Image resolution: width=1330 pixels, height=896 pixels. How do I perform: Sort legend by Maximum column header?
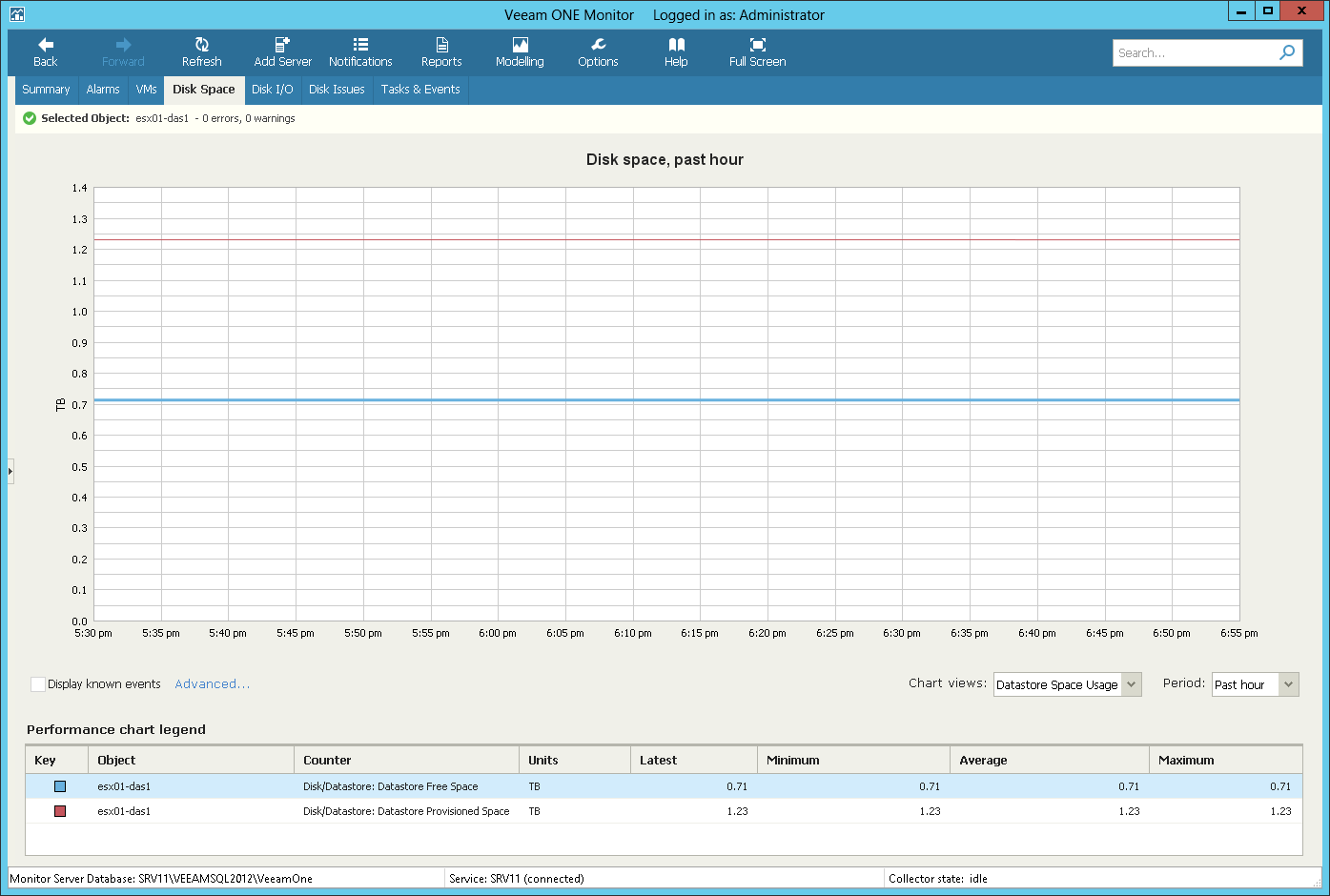(1226, 760)
